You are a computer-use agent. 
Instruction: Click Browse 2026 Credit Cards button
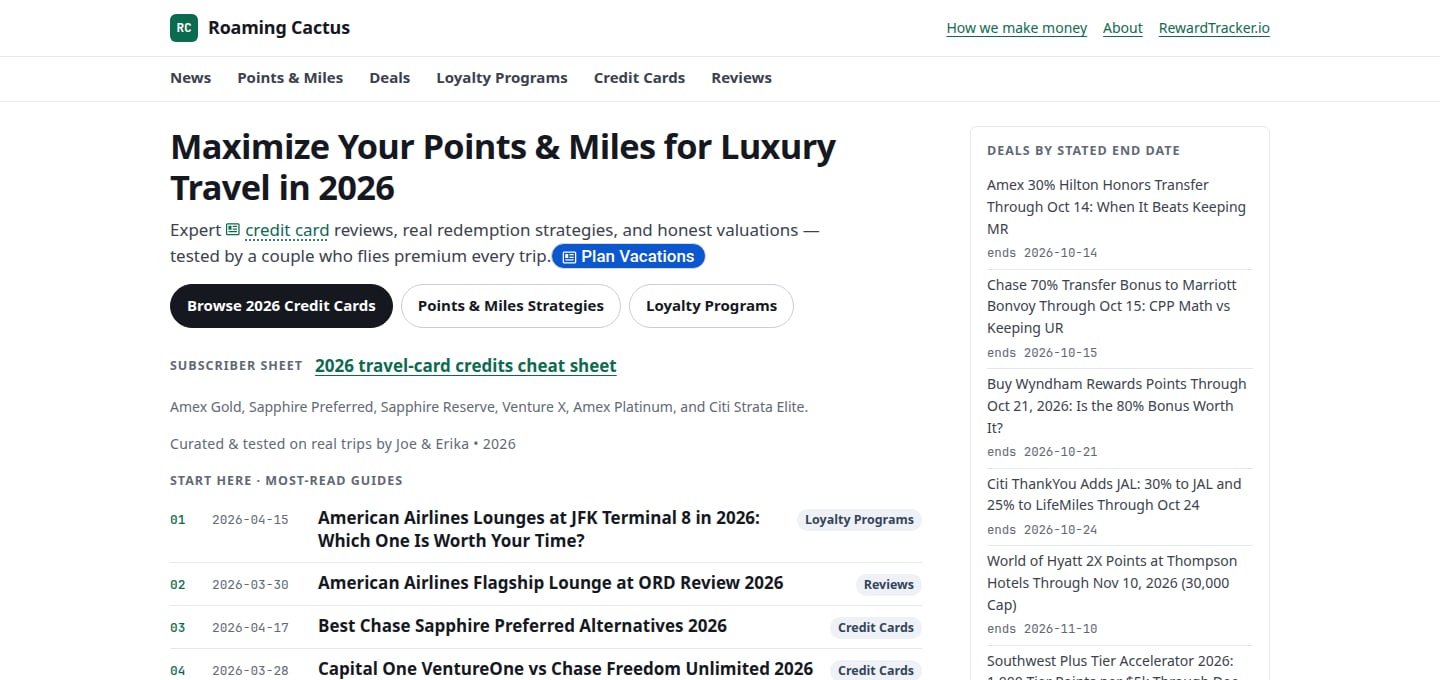point(281,306)
